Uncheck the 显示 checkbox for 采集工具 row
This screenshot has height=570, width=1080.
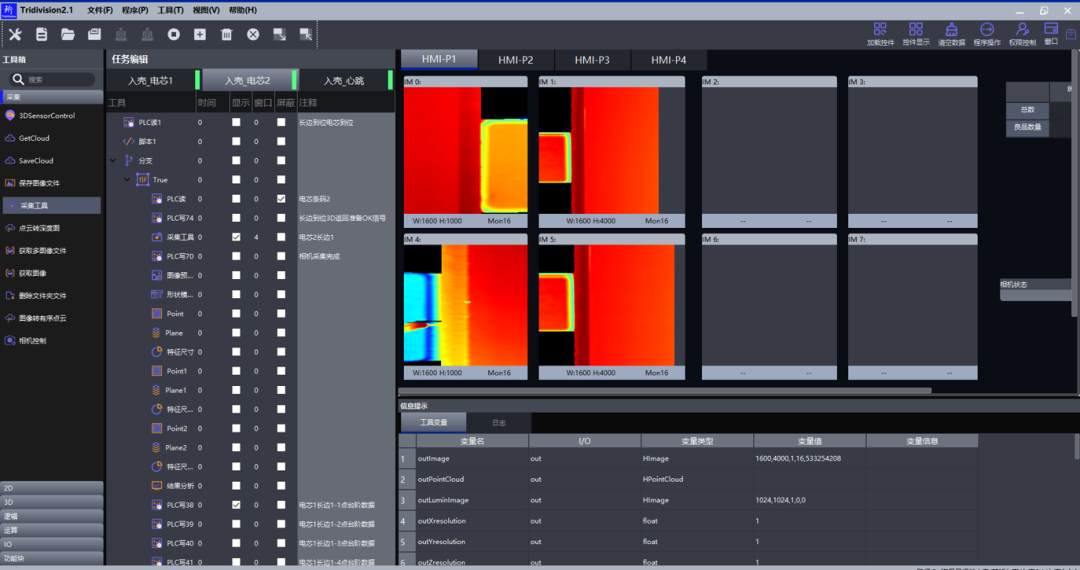coord(236,237)
